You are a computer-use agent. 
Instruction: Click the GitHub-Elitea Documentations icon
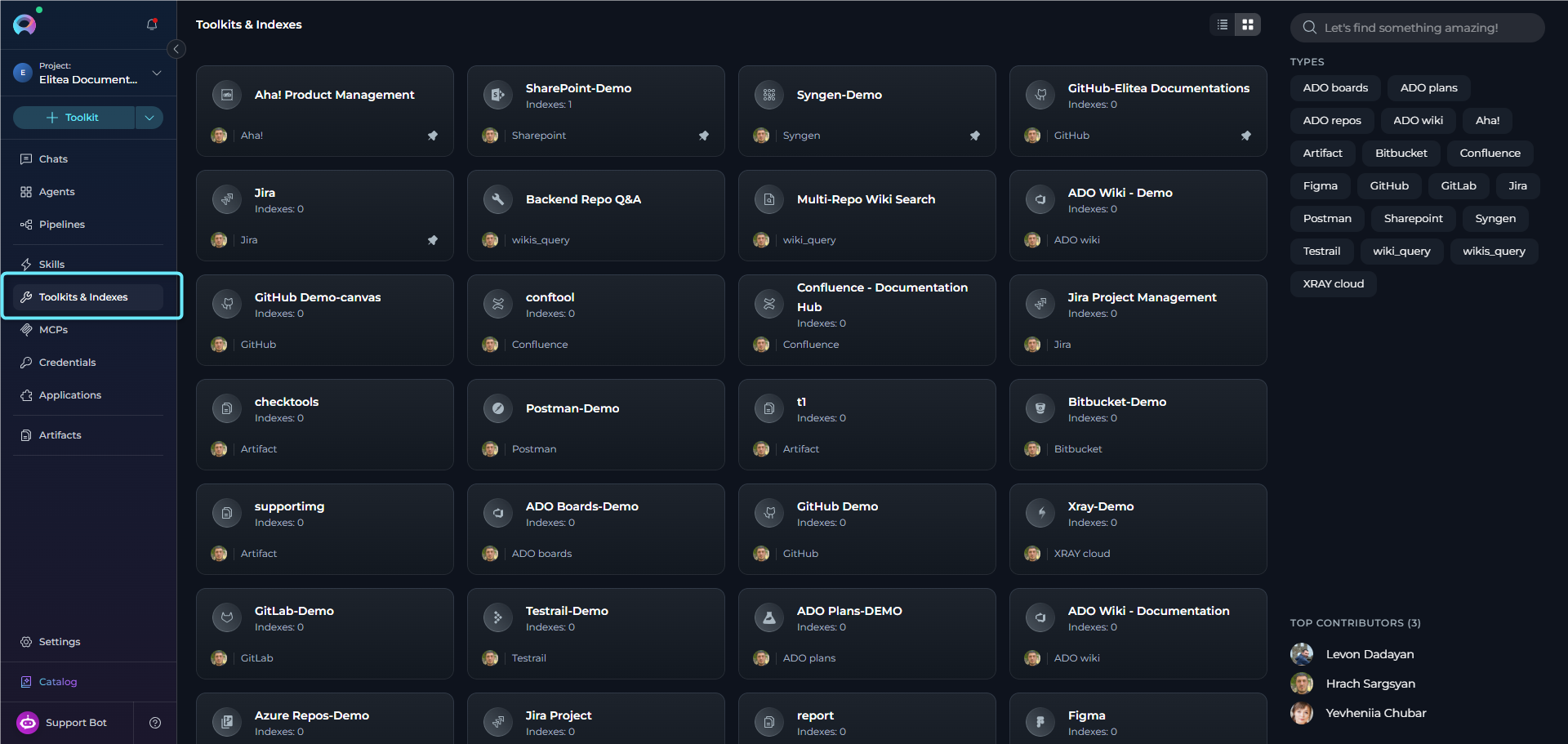[1040, 95]
